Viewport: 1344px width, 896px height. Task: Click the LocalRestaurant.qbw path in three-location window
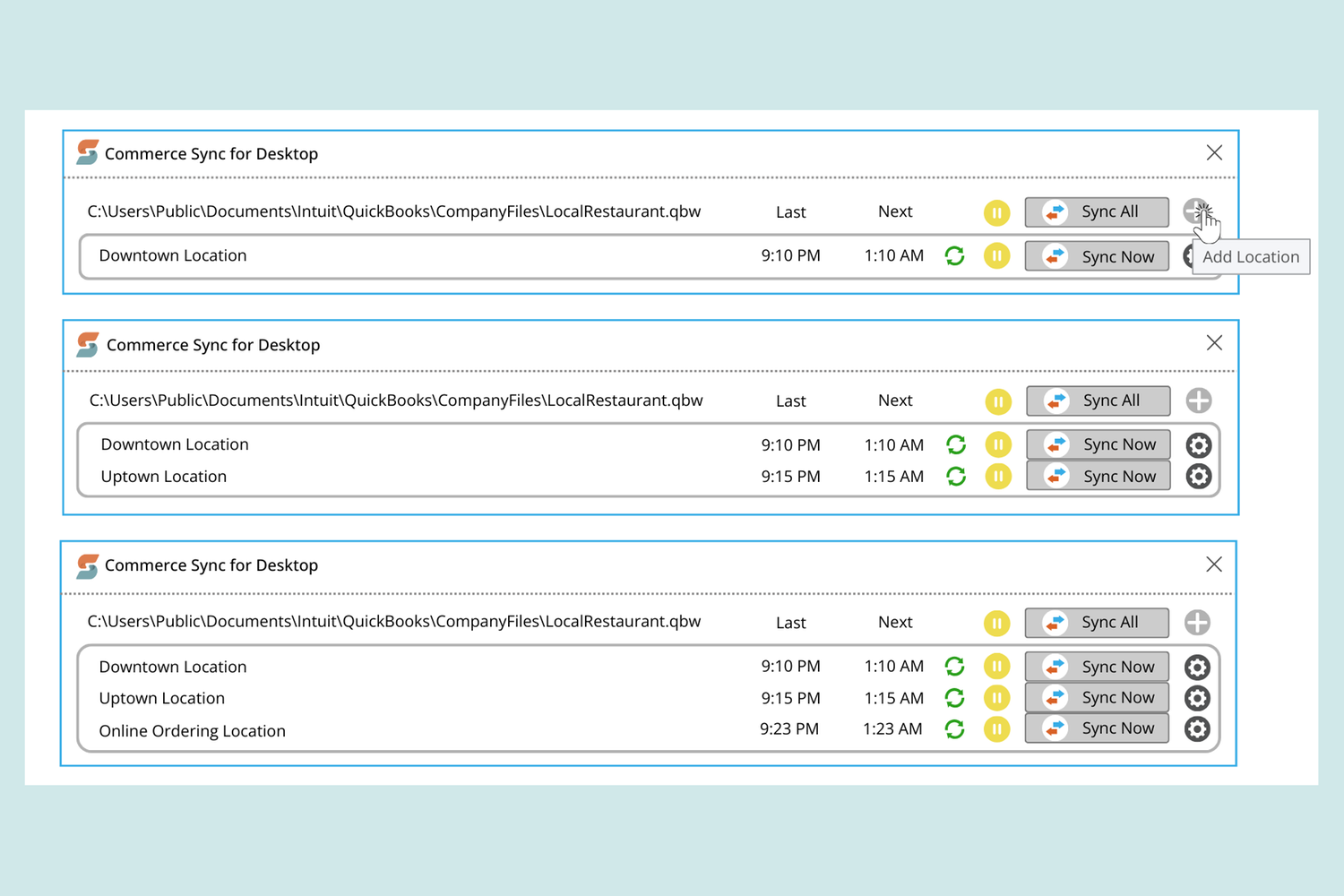[x=393, y=622]
